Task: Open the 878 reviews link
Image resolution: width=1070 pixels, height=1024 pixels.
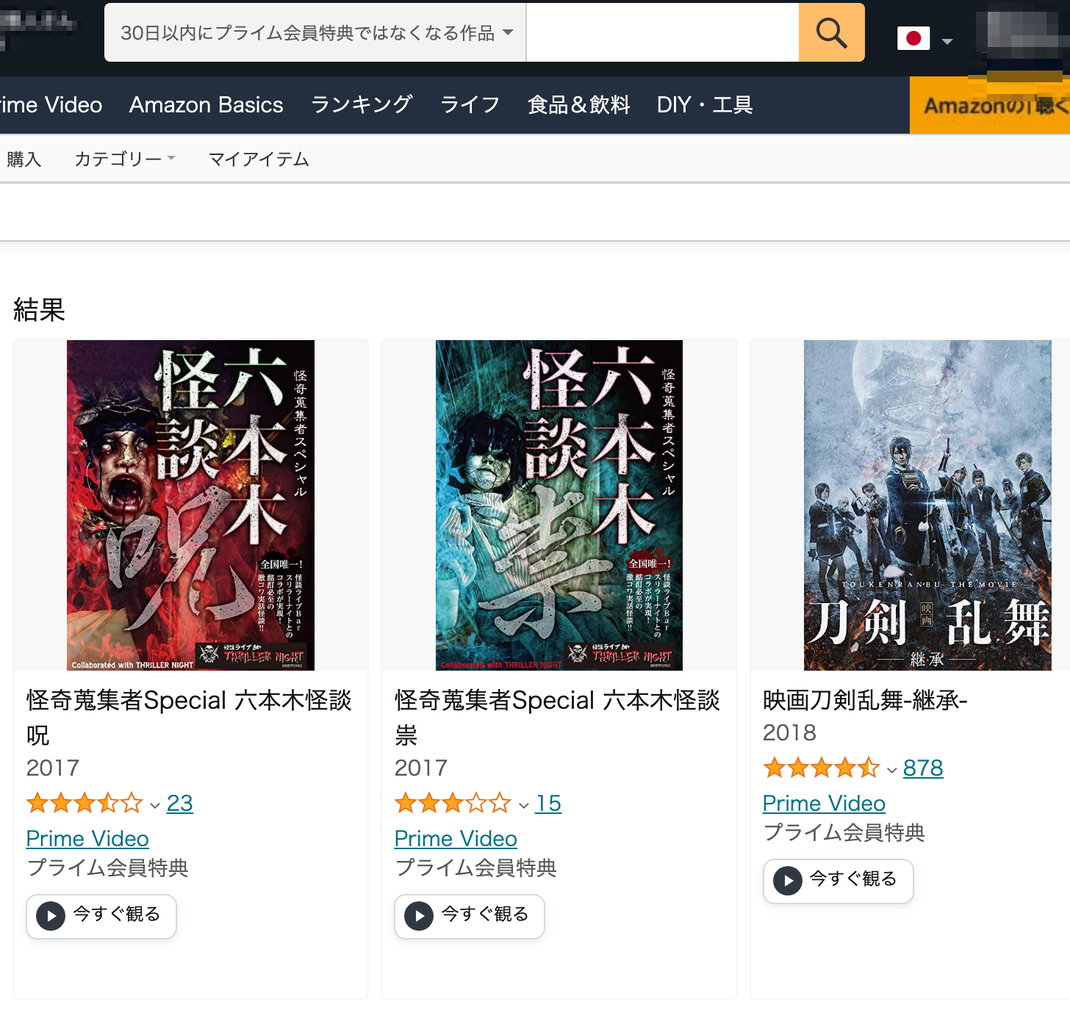Action: coord(923,767)
